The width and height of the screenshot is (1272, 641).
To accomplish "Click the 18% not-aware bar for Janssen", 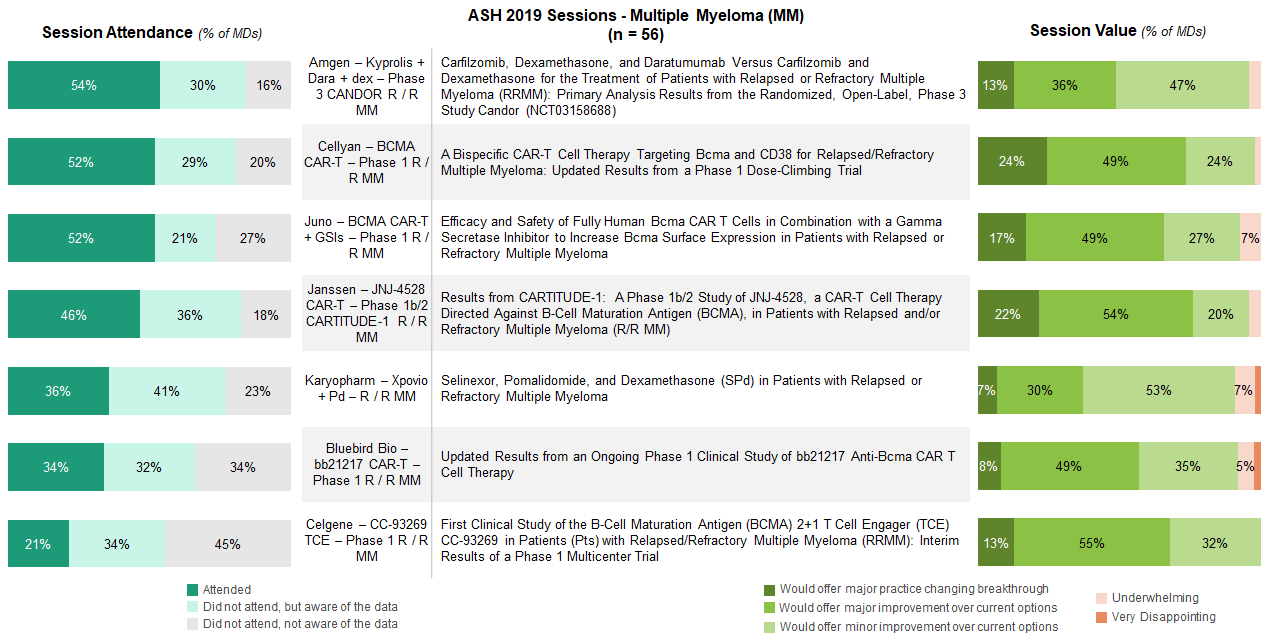I will coord(267,314).
